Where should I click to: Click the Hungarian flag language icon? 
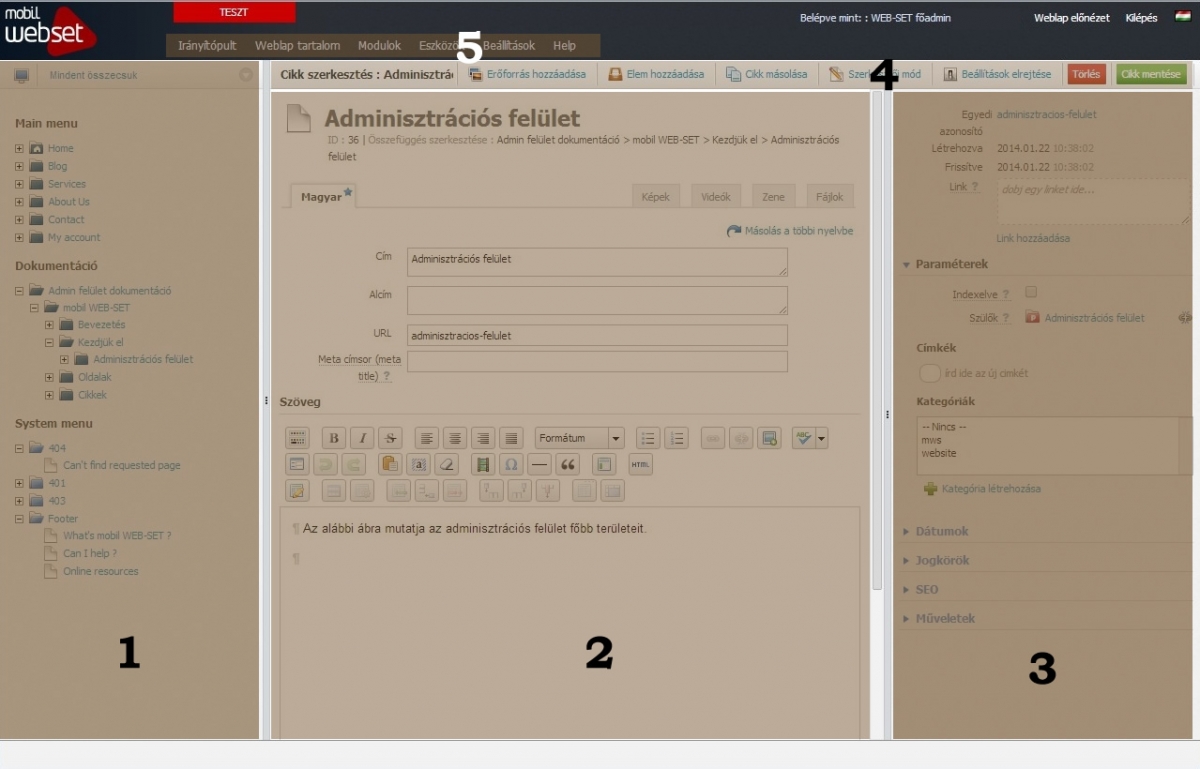click(1182, 17)
